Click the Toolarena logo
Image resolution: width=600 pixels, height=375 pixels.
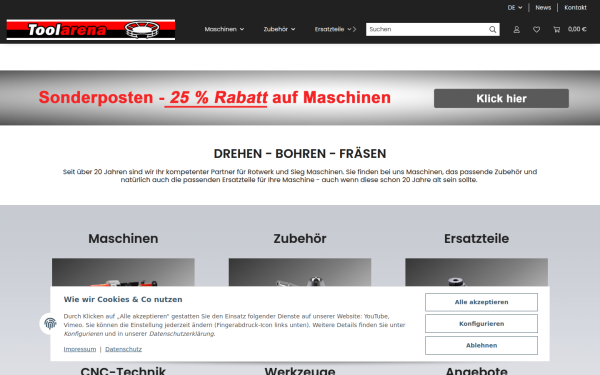[91, 29]
